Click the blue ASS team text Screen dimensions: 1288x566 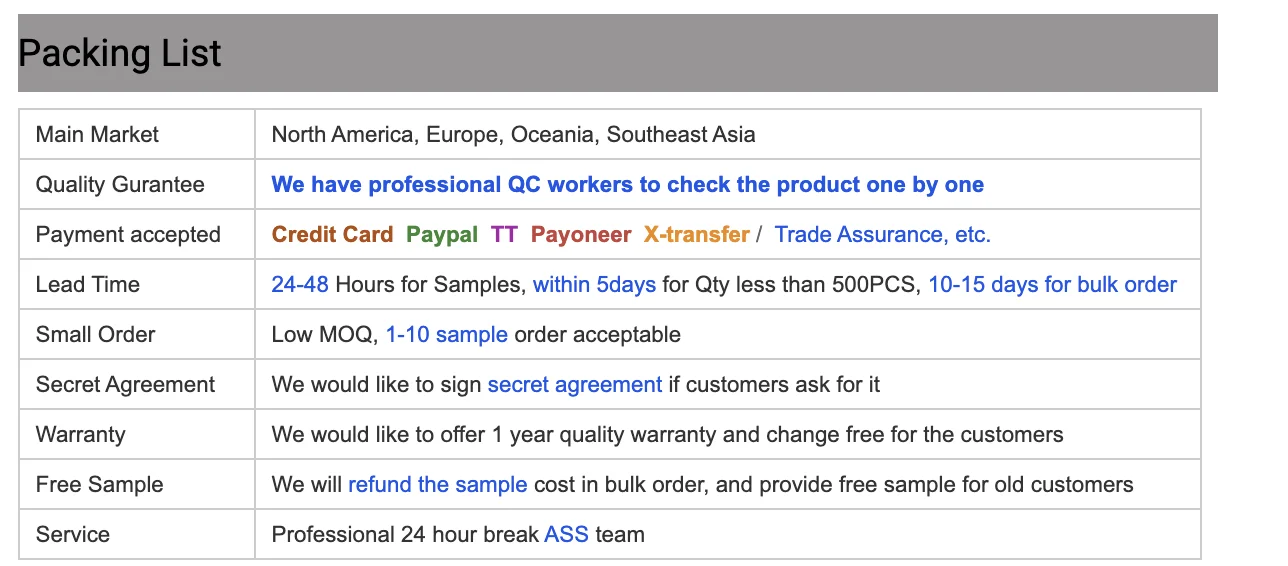point(566,535)
